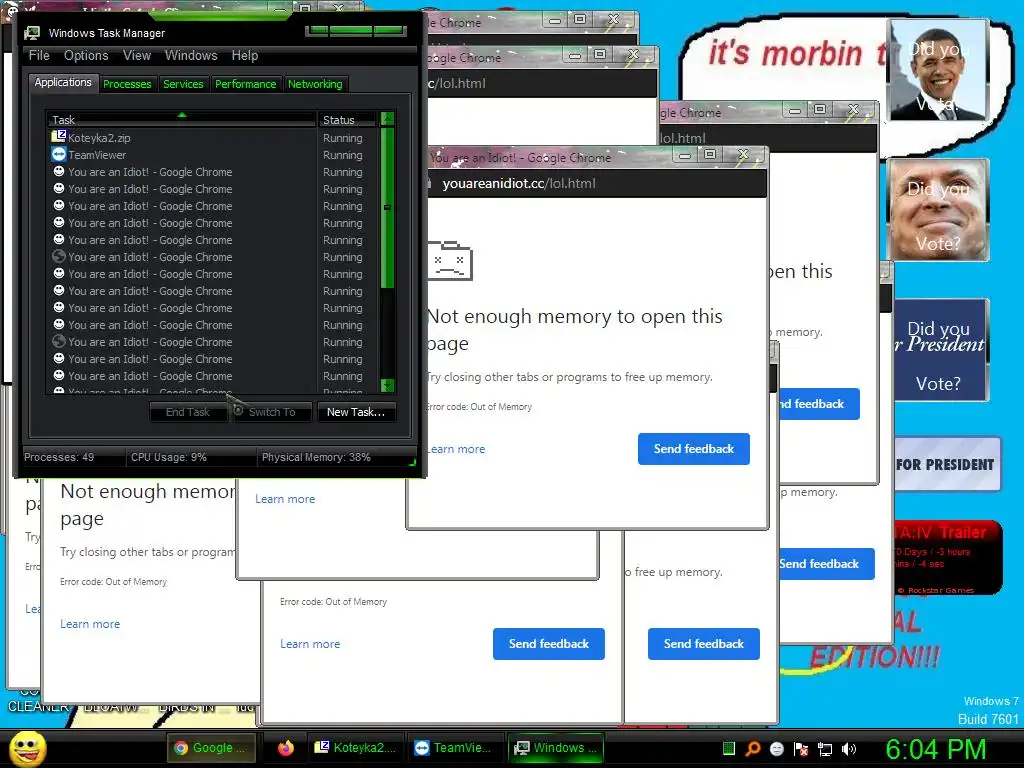Open the Windows menu in Task Manager
Viewport: 1024px width, 768px height.
point(191,56)
